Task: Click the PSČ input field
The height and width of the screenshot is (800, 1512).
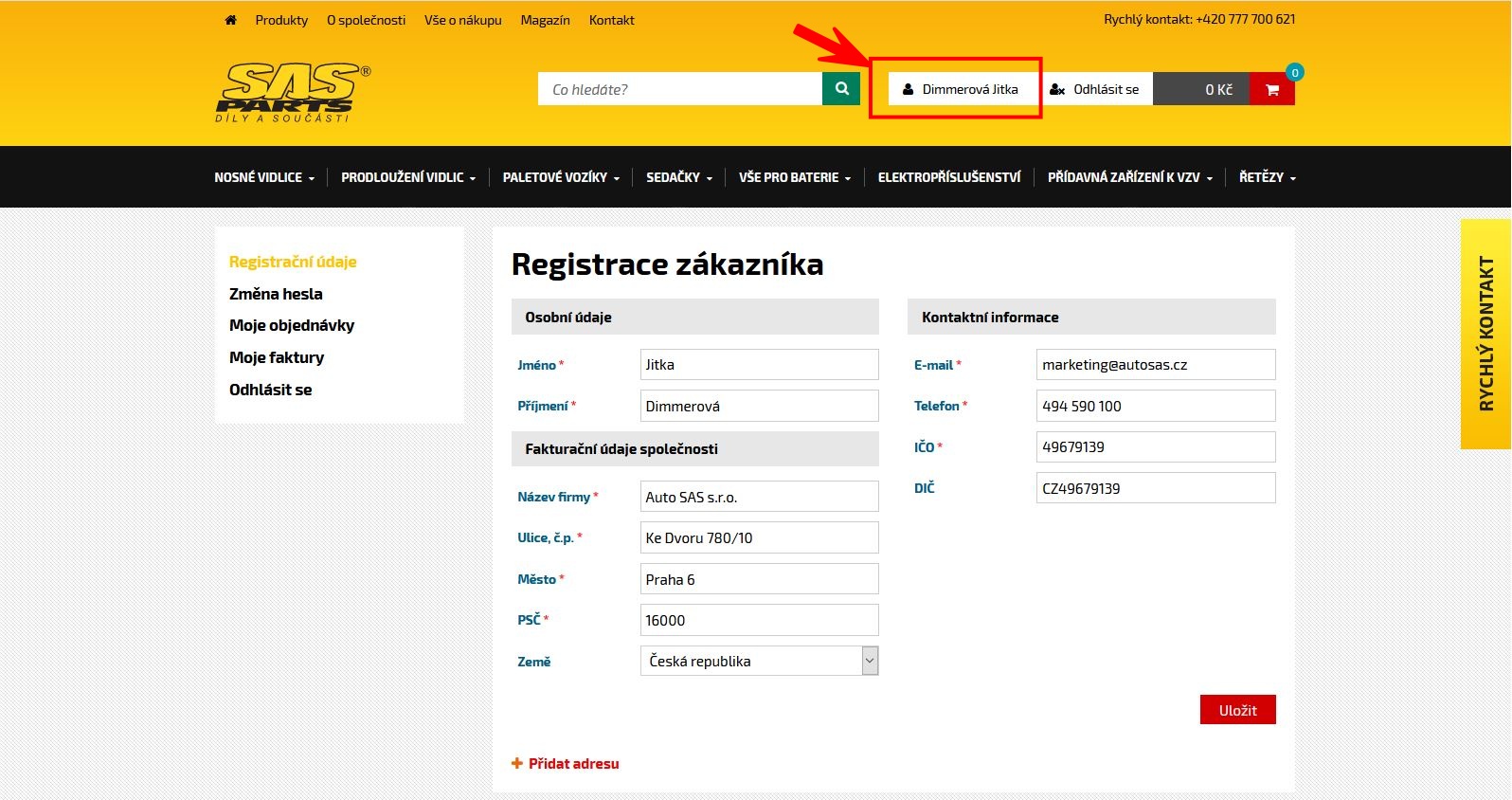Action: (760, 620)
